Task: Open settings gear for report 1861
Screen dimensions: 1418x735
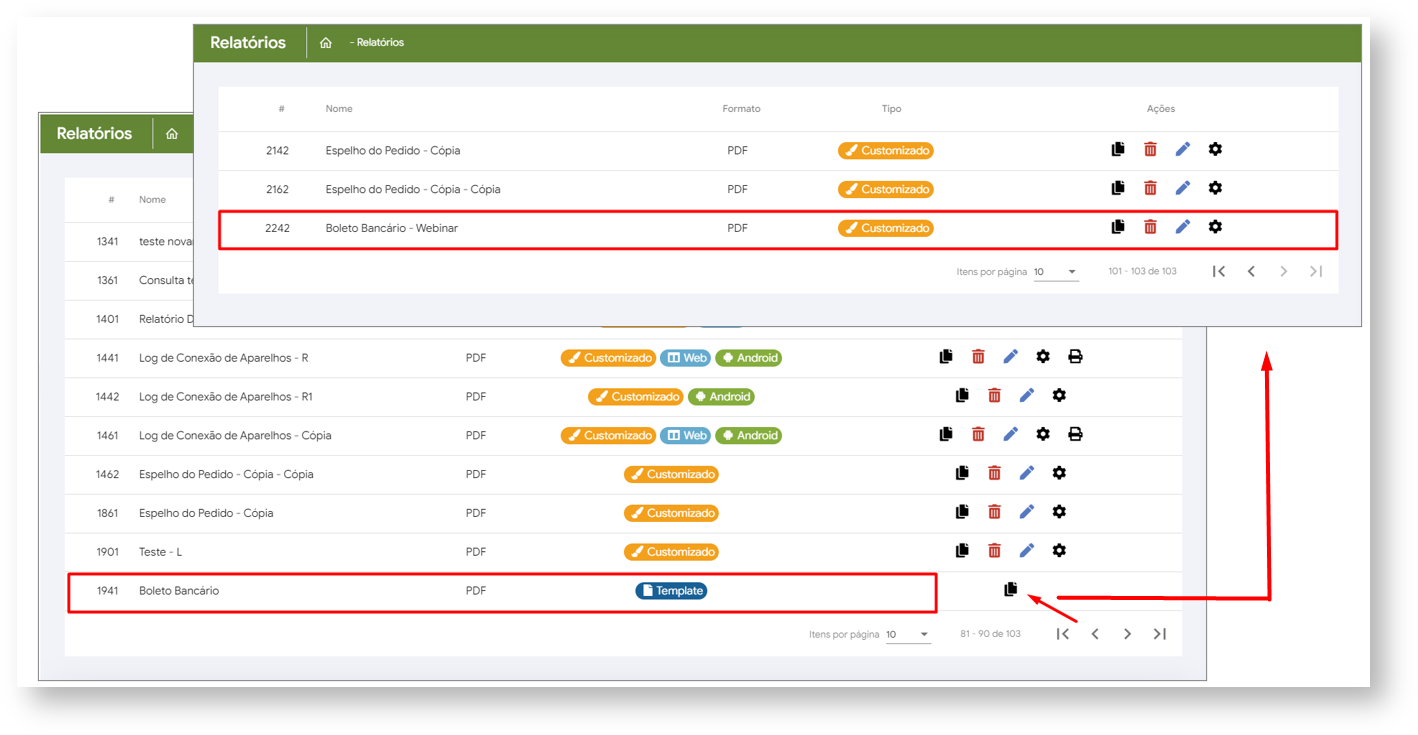Action: pyautogui.click(x=1059, y=512)
